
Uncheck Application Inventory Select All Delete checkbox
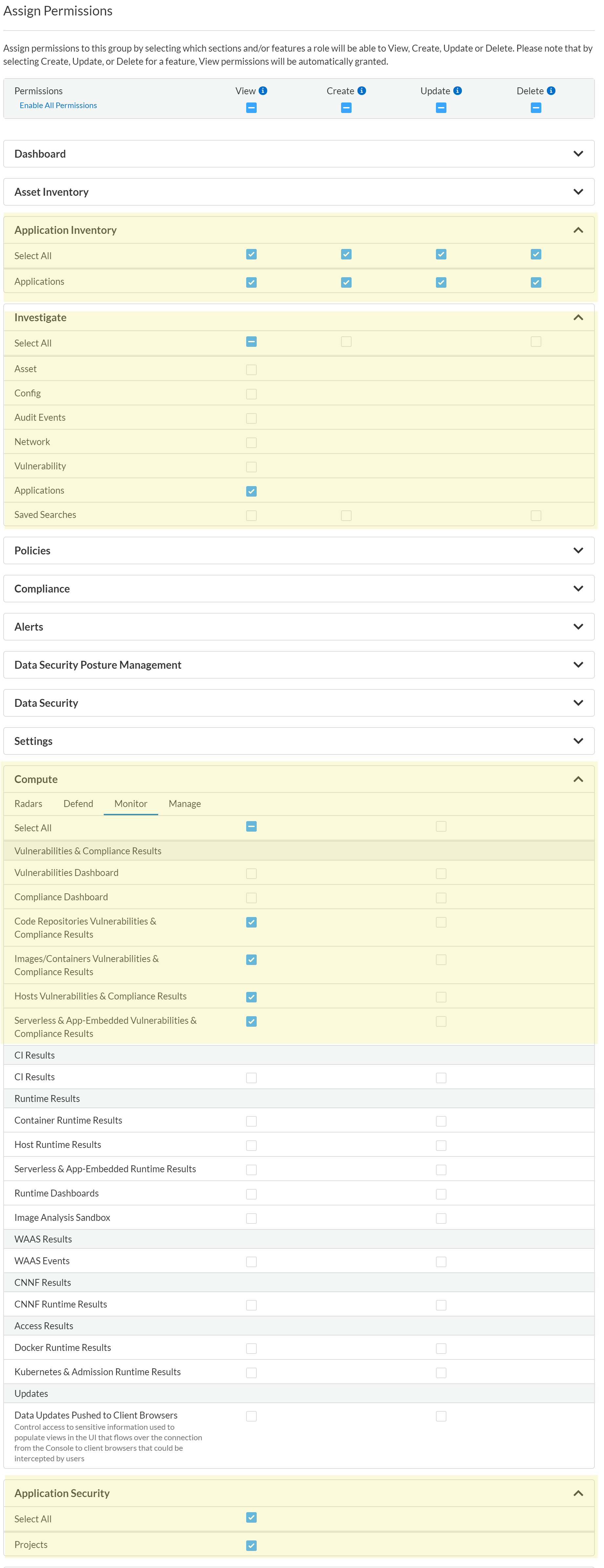(x=536, y=255)
